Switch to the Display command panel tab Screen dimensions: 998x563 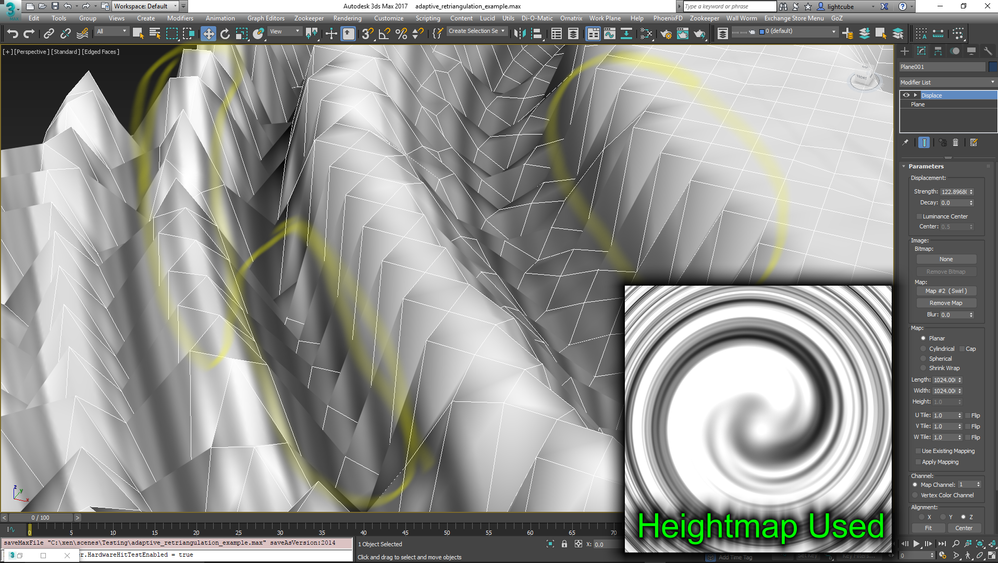tap(971, 51)
